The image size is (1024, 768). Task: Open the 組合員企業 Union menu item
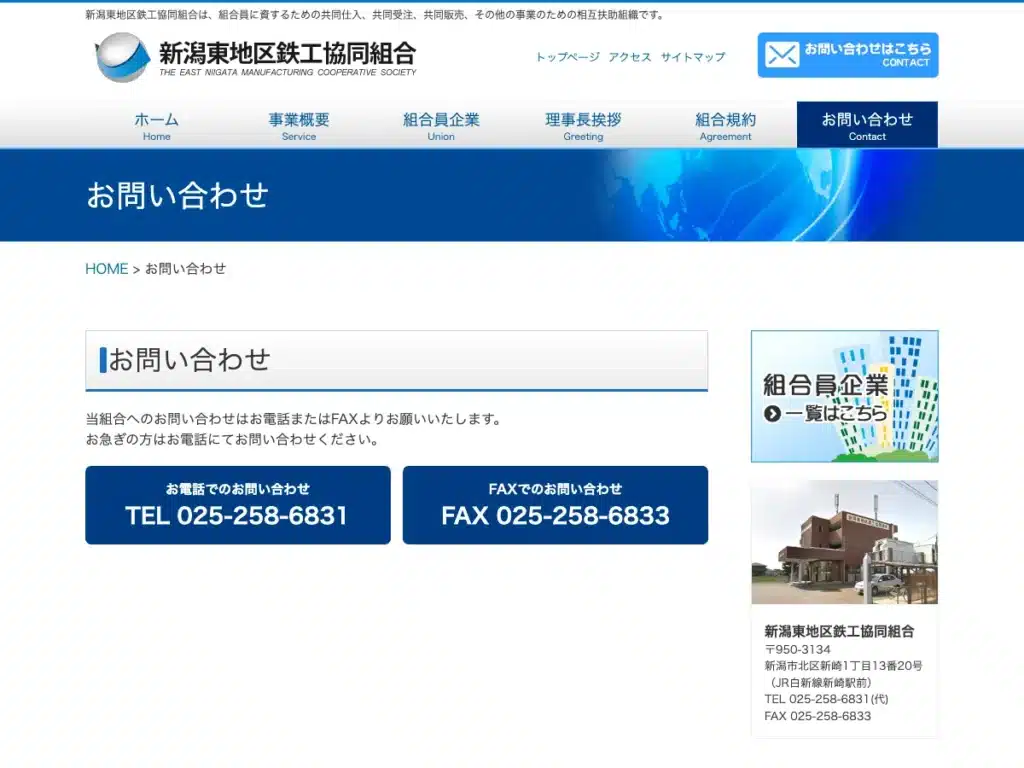441,125
